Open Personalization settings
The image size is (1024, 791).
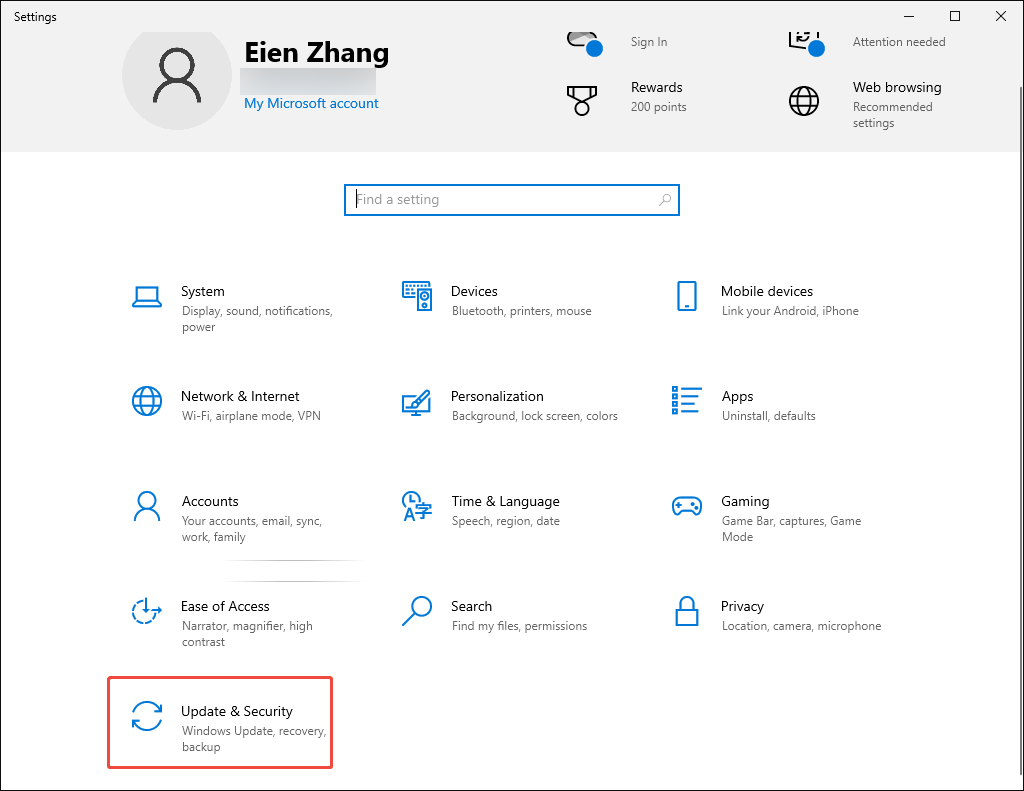coord(497,403)
